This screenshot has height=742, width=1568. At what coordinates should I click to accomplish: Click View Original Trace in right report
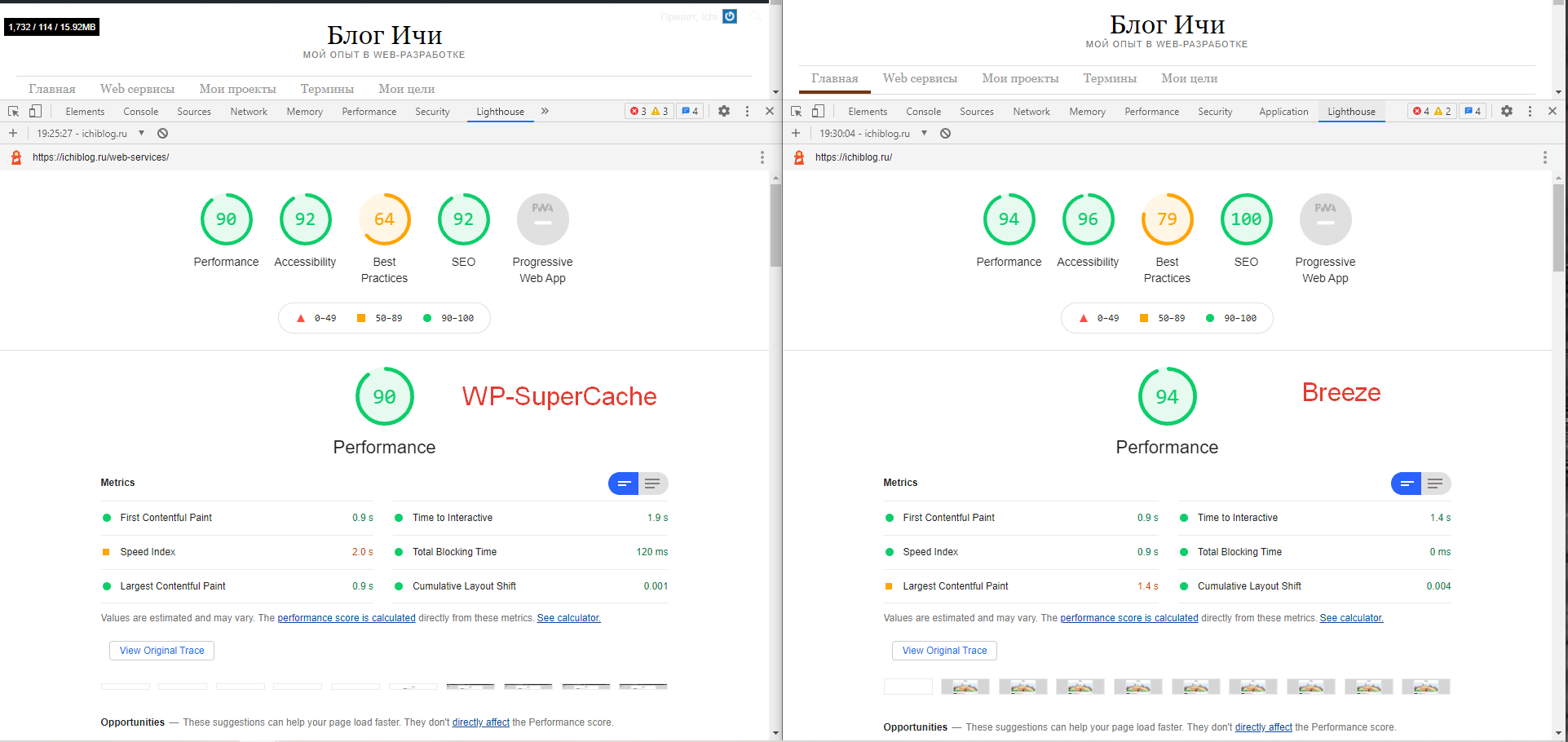pos(945,651)
